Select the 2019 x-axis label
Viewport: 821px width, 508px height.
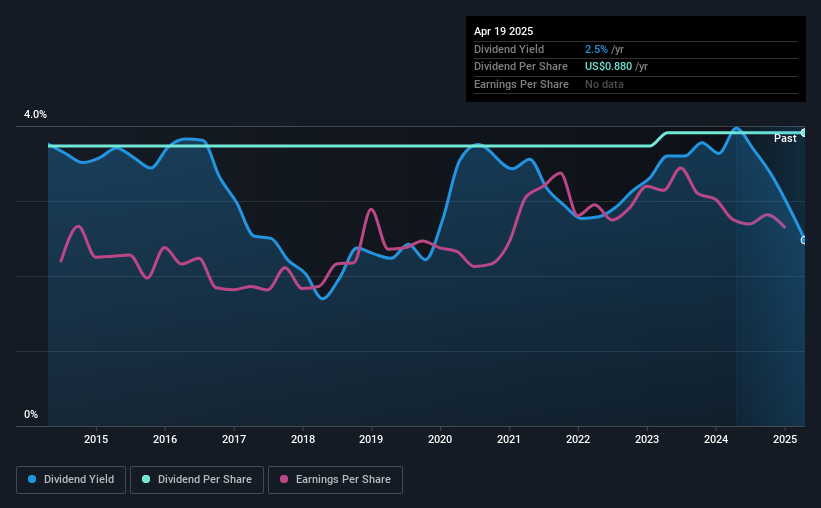[371, 439]
